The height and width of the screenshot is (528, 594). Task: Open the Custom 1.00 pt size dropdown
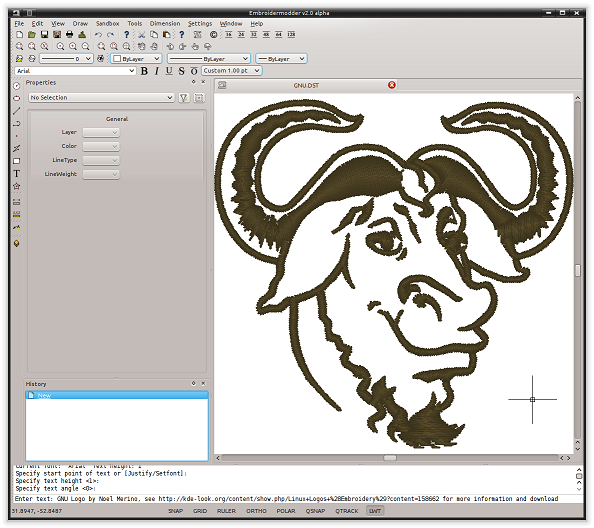coord(231,70)
